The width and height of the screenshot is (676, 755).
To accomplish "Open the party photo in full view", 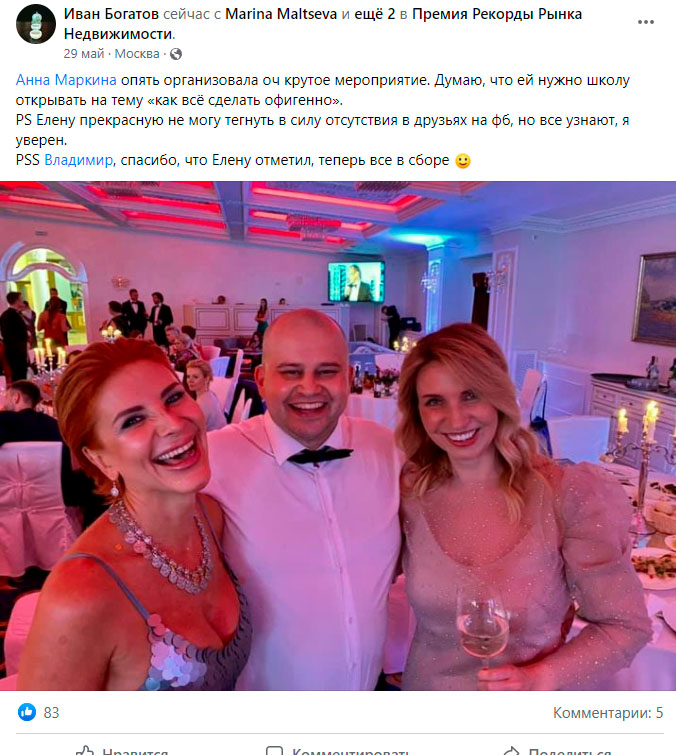I will 338,436.
